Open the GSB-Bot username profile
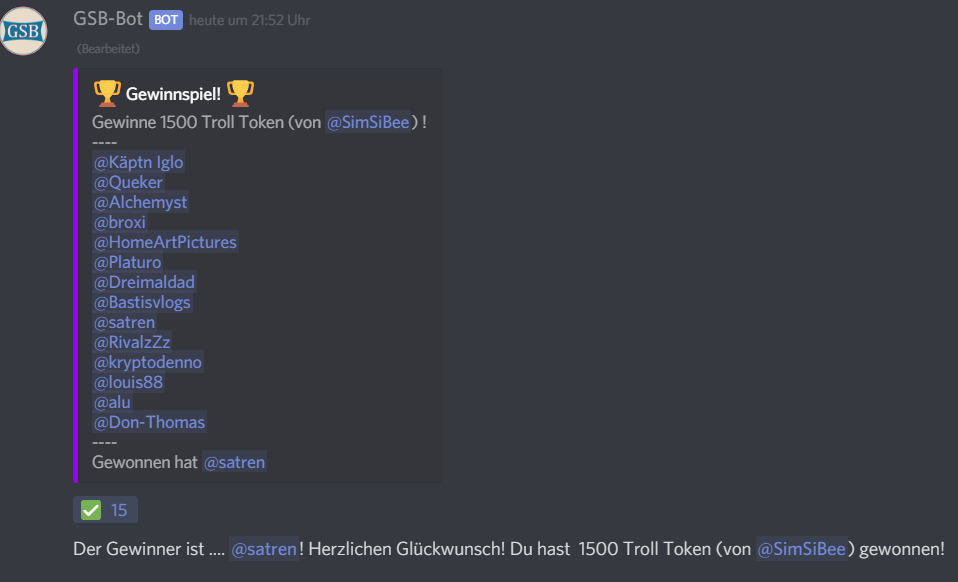 click(108, 19)
